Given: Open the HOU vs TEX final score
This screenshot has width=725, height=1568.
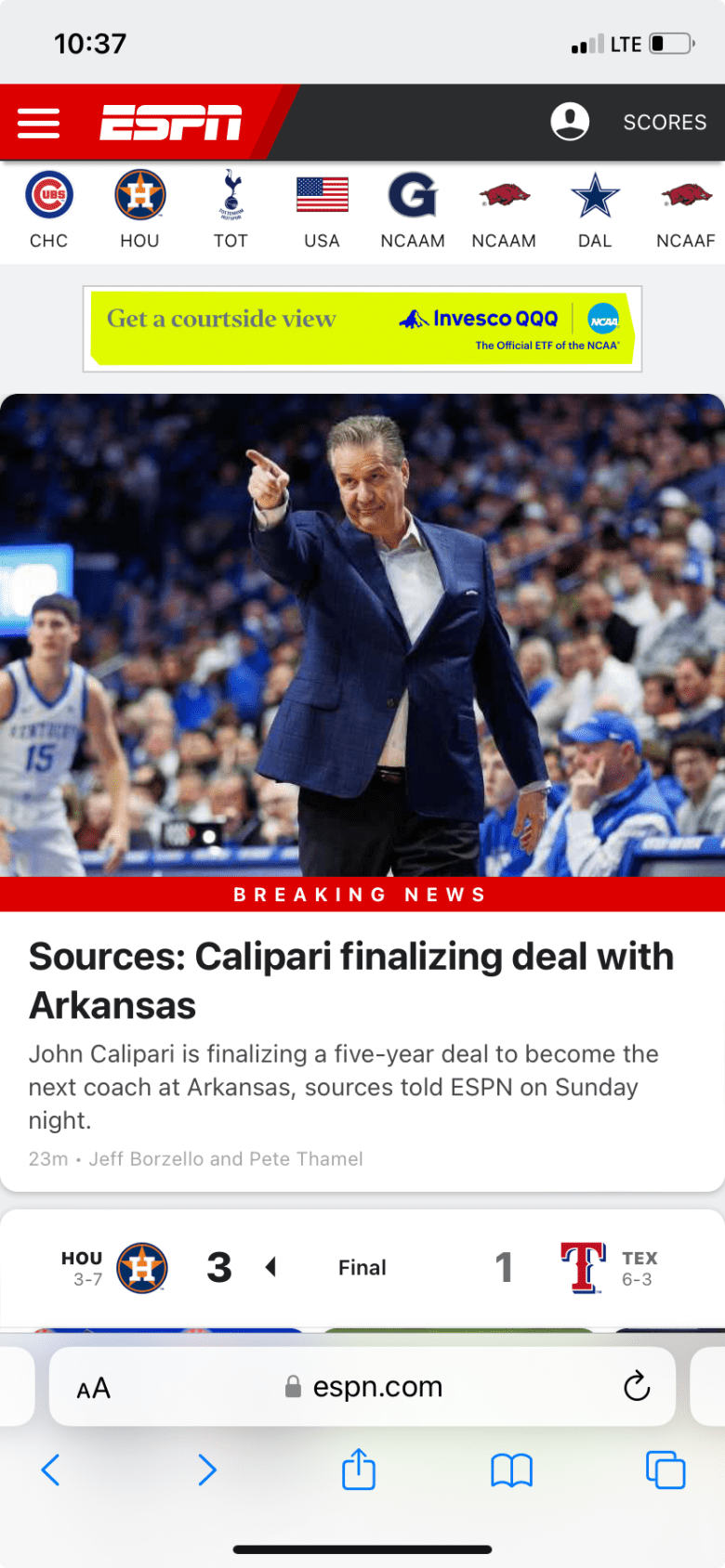Looking at the screenshot, I should [362, 1267].
